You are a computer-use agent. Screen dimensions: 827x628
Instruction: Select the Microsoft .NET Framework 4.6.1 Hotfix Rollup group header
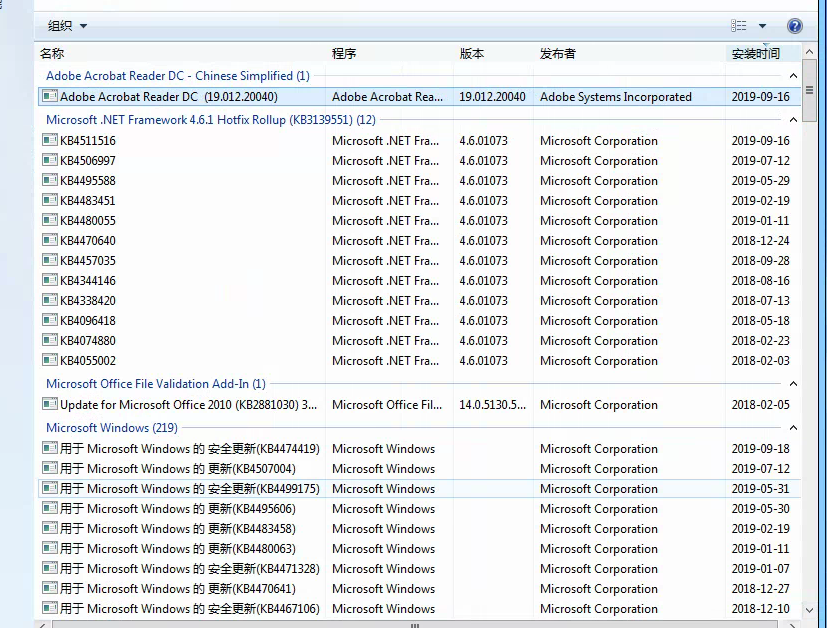[x=211, y=120]
